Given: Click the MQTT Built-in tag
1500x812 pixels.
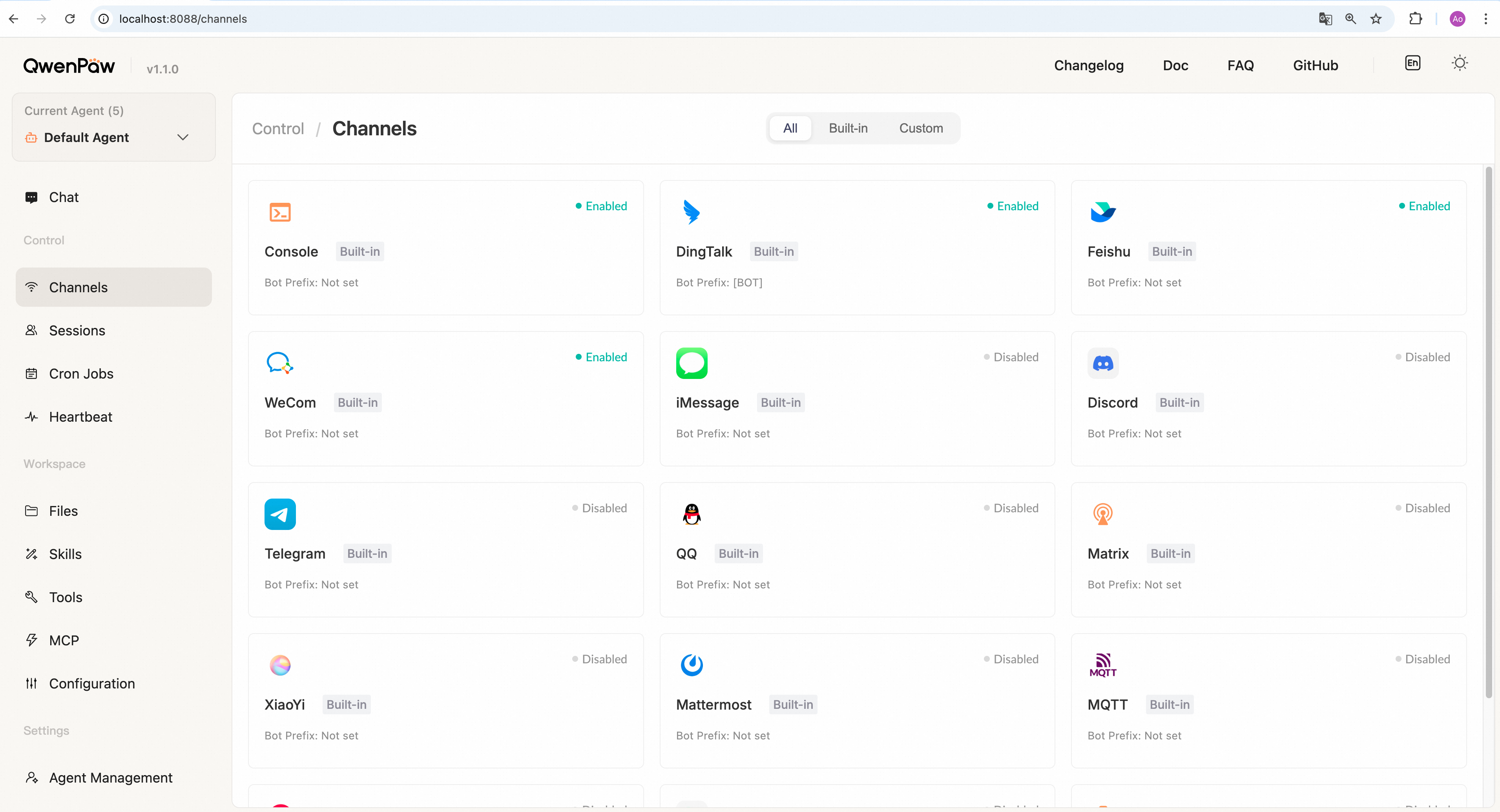Looking at the screenshot, I should 1169,704.
